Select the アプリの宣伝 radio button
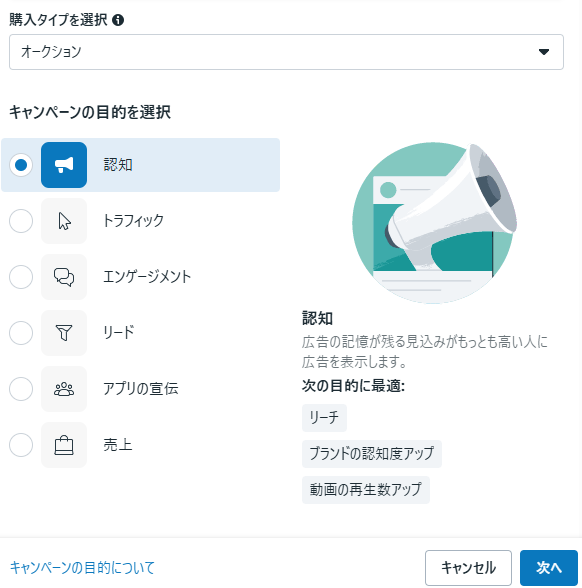The width and height of the screenshot is (582, 588). click(21, 389)
